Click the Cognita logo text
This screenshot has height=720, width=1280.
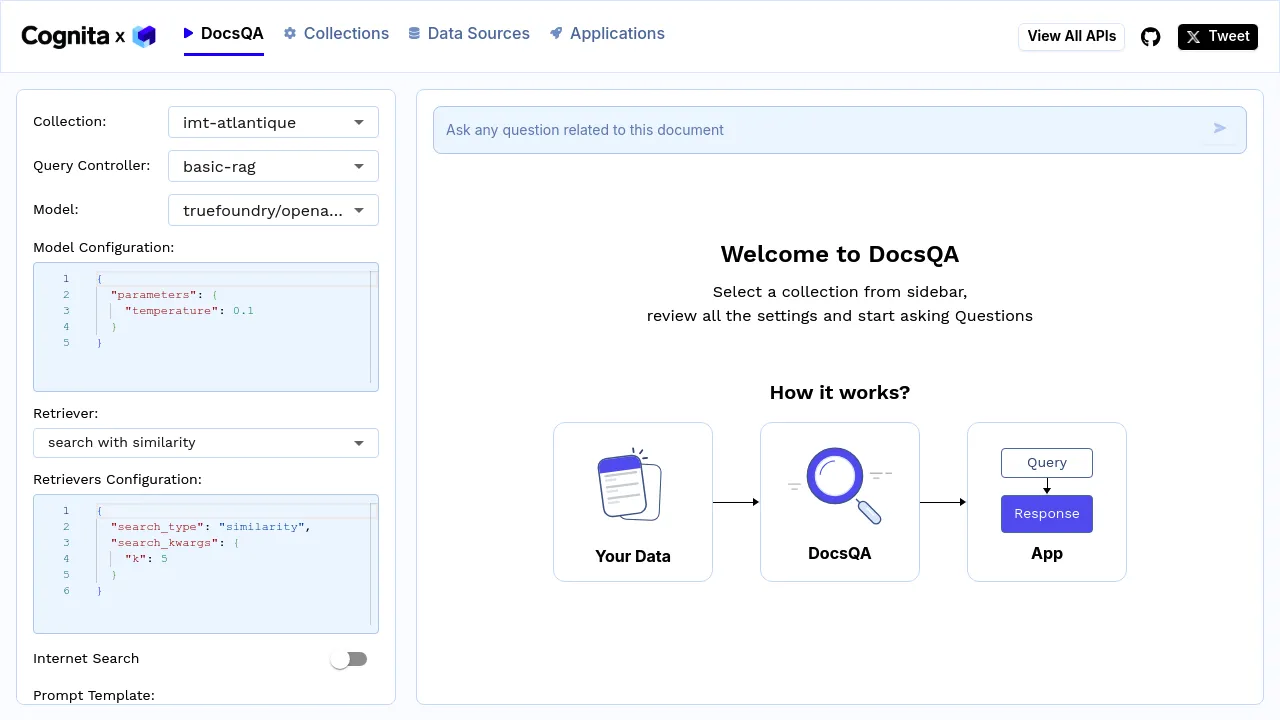65,36
